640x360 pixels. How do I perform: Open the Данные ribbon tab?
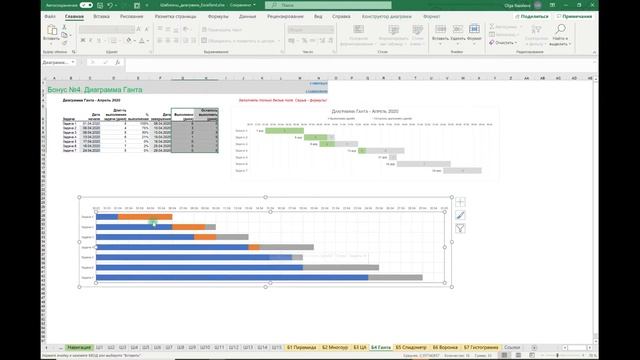click(247, 16)
